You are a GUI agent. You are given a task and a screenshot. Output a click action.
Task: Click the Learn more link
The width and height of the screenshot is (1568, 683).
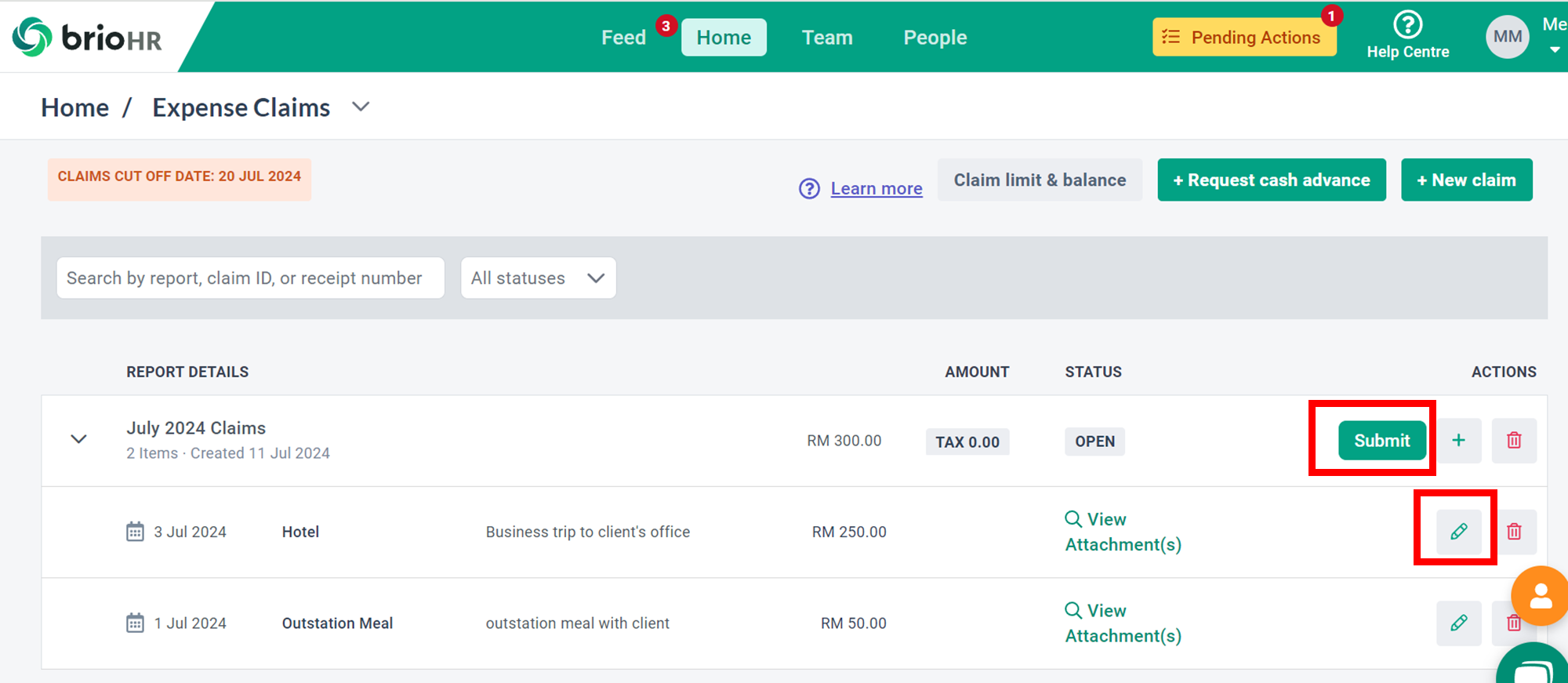[877, 188]
